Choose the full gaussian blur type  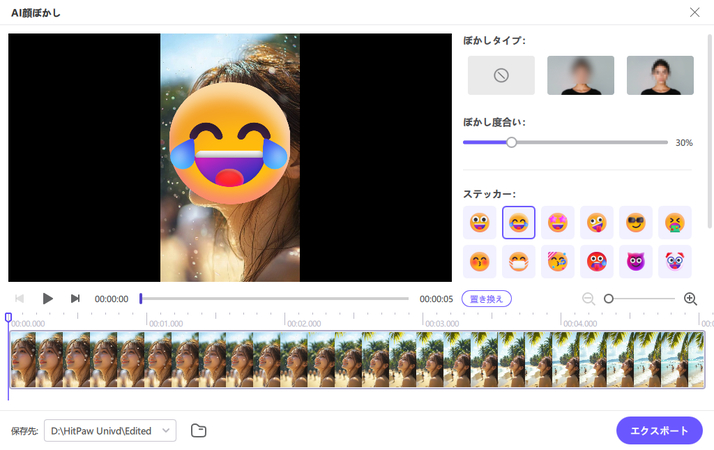point(581,75)
